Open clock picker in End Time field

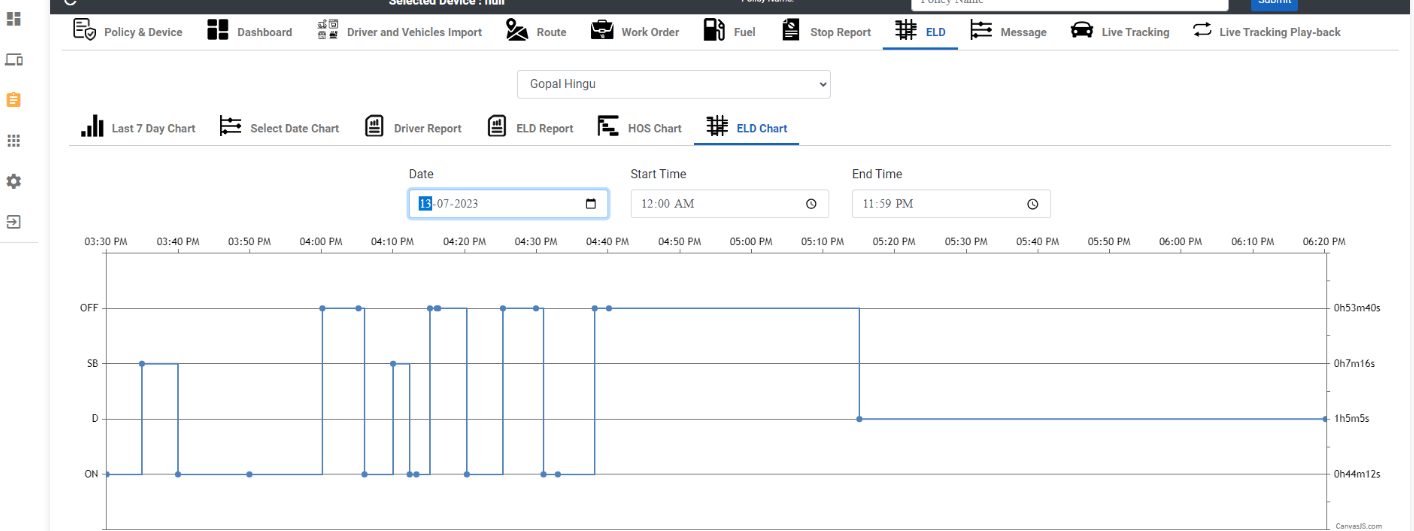pyautogui.click(x=1033, y=204)
